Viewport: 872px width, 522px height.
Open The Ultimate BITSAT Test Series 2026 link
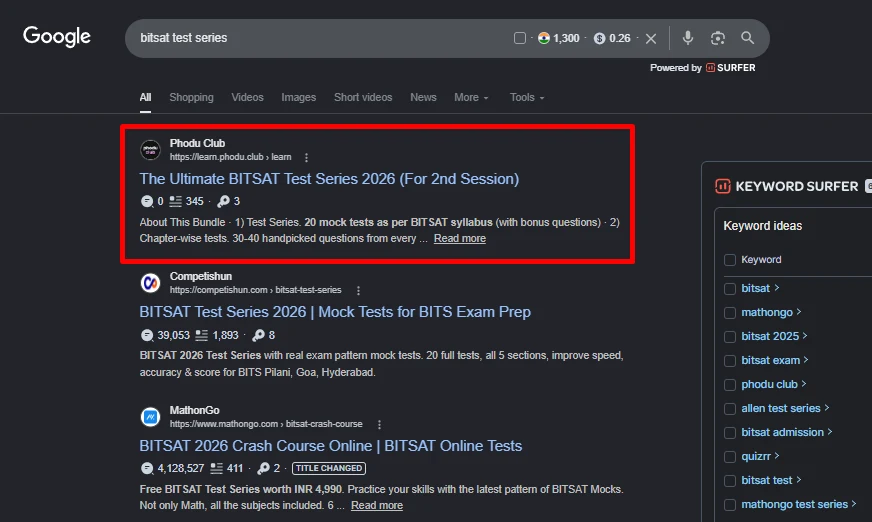(x=329, y=179)
